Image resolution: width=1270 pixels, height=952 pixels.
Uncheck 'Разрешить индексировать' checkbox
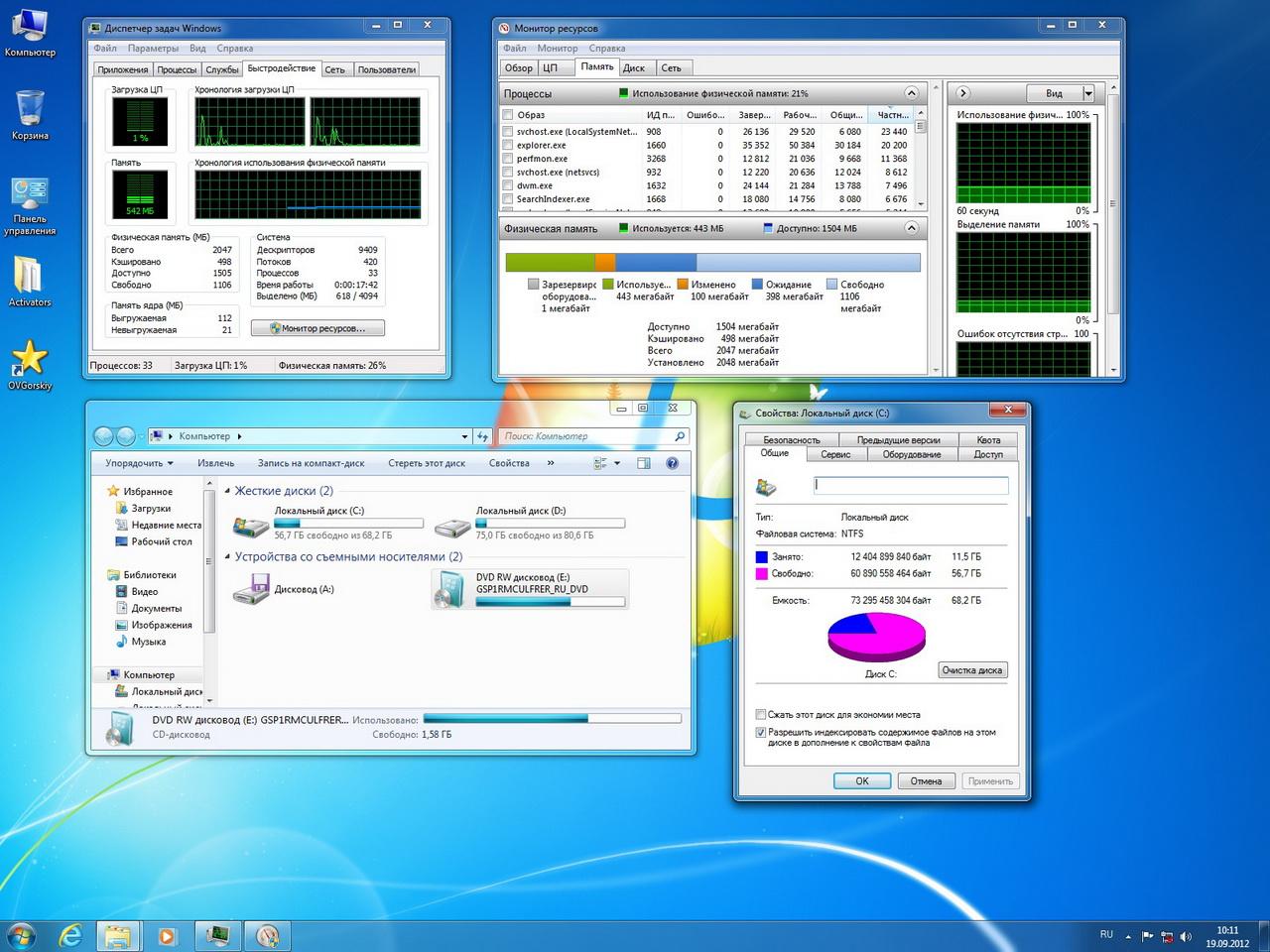pos(761,733)
